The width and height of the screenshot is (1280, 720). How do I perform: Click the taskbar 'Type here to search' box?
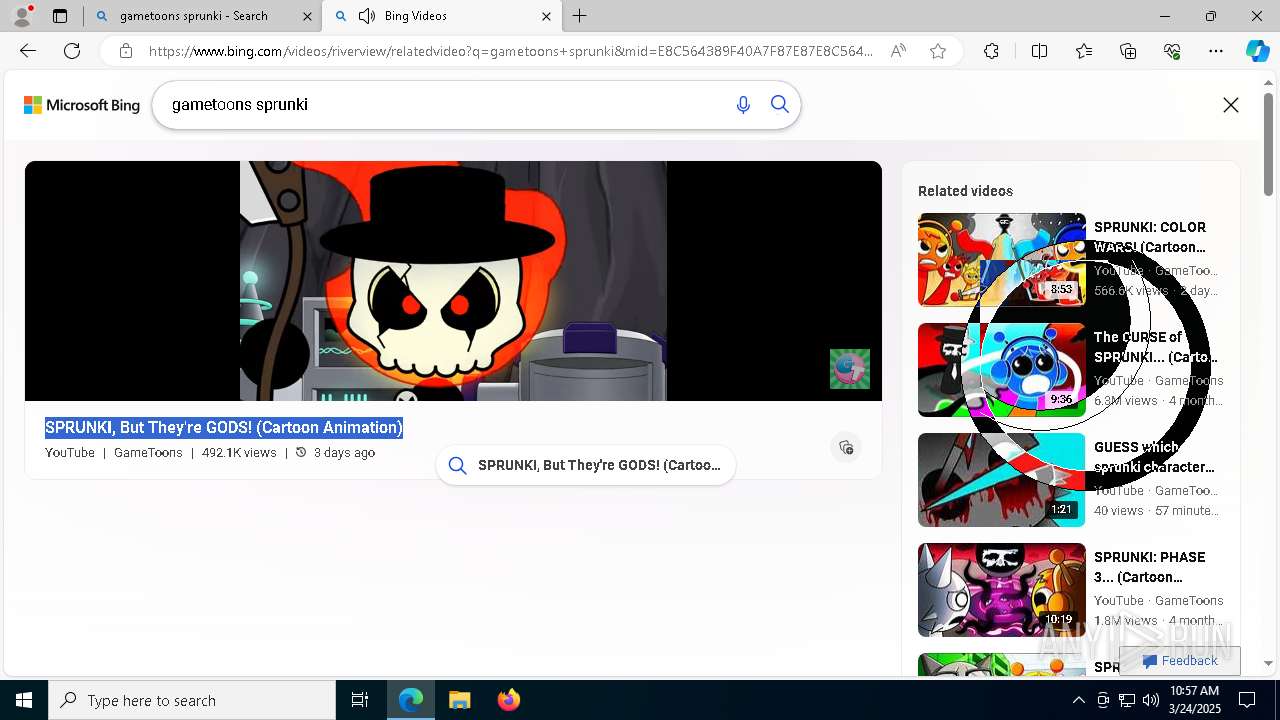coord(192,700)
